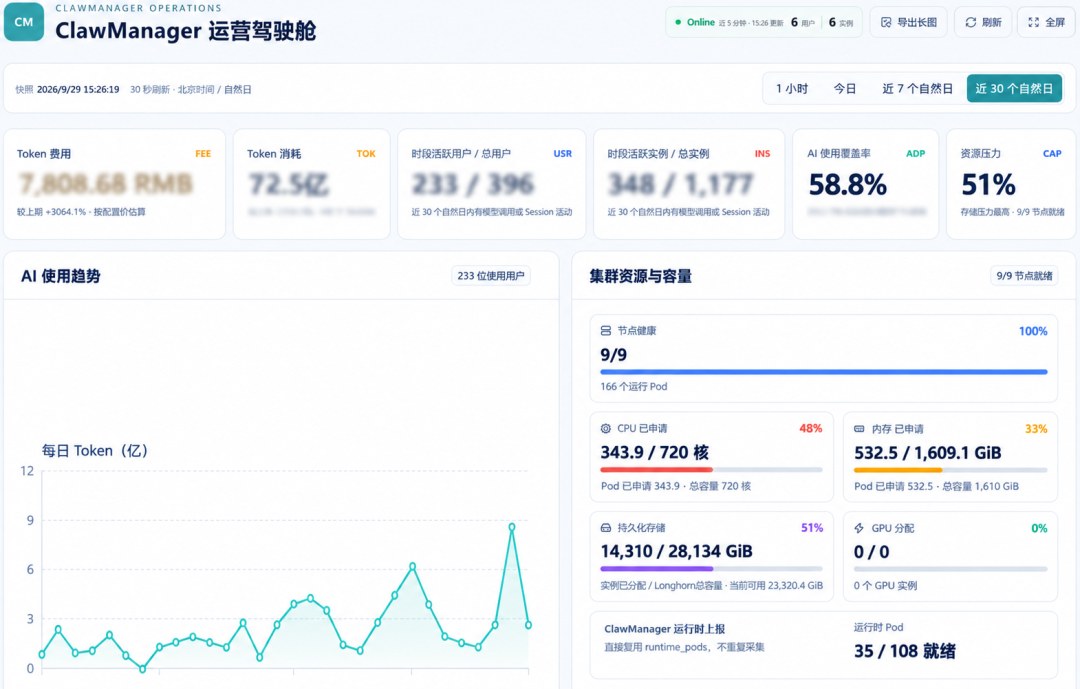The image size is (1080, 689).
Task: Open the Token 费用 card
Action: tap(114, 184)
